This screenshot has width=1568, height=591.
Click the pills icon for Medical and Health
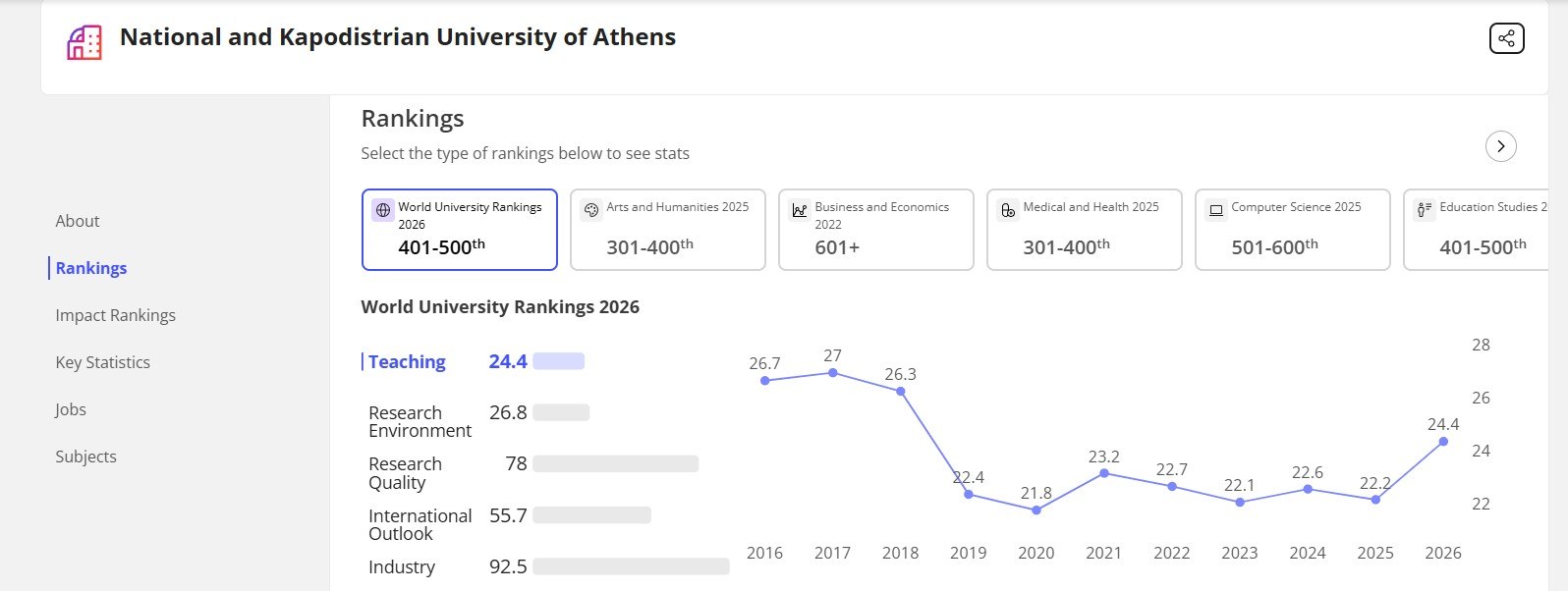point(1008,210)
